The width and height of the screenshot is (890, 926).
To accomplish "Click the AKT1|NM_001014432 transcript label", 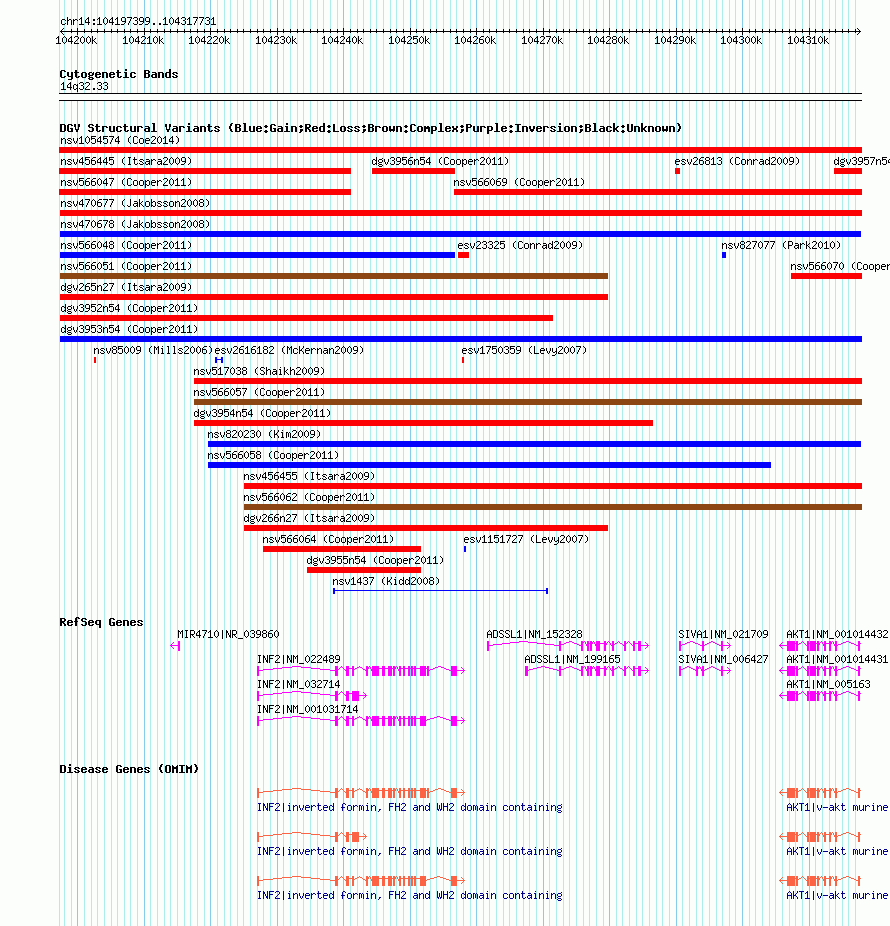I will pyautogui.click(x=837, y=634).
